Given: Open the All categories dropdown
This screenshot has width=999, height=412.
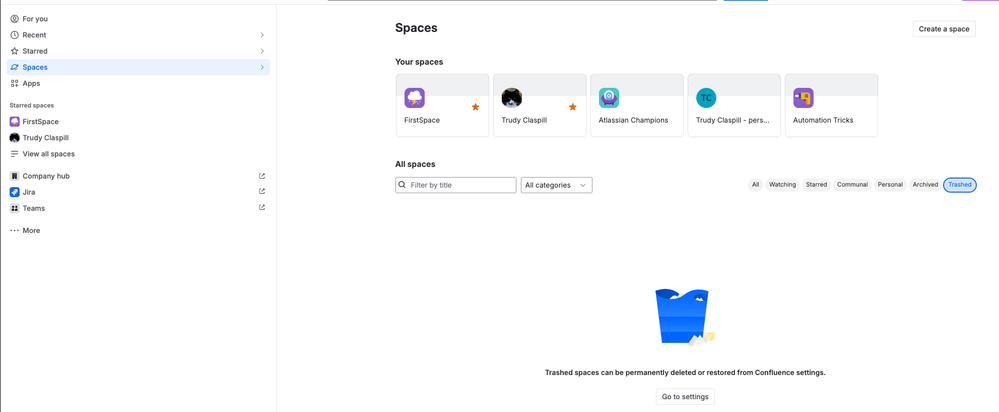Looking at the screenshot, I should [557, 185].
